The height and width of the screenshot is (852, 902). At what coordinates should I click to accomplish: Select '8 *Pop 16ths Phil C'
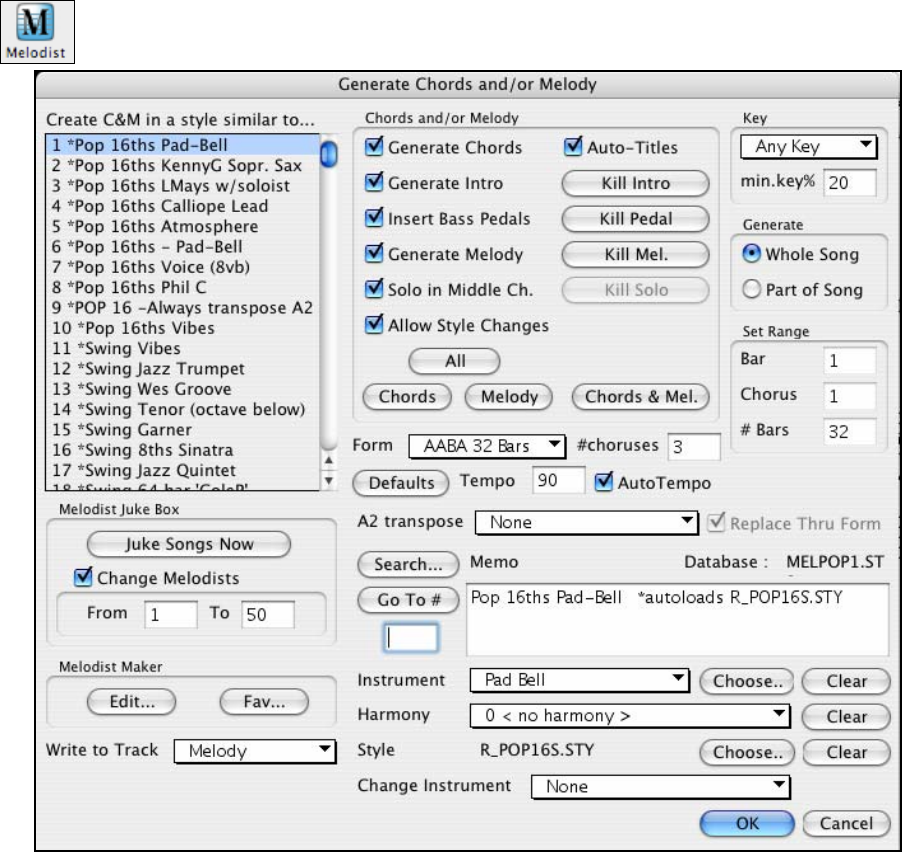182,288
